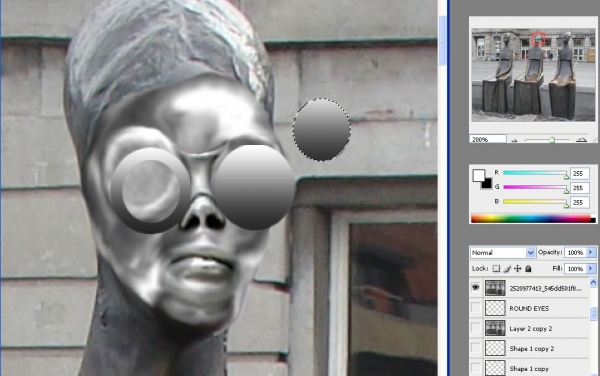Click the Layers panel scrollbar thumb
This screenshot has height=376, width=600.
593,314
